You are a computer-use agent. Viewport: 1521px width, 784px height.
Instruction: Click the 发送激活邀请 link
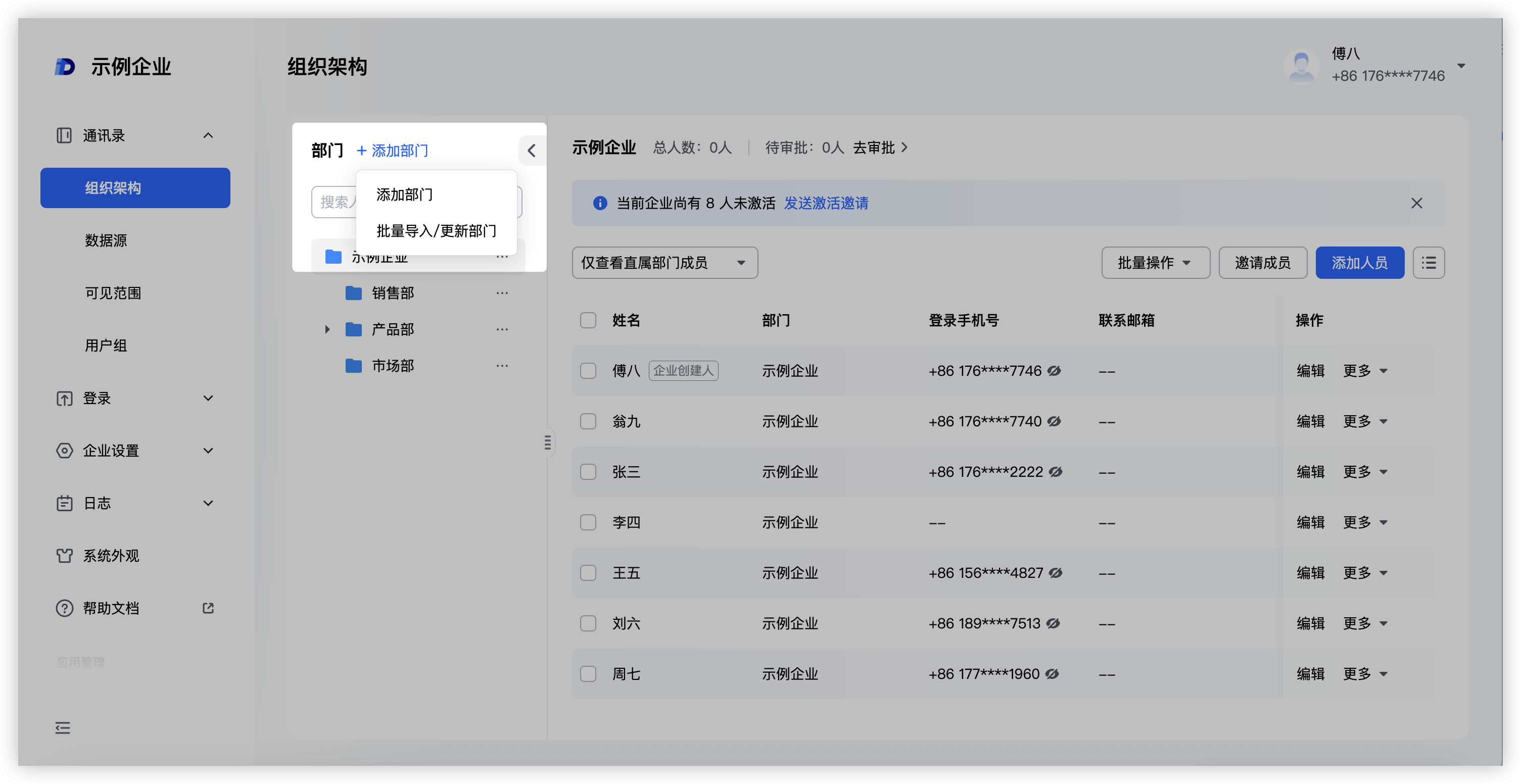tap(826, 203)
